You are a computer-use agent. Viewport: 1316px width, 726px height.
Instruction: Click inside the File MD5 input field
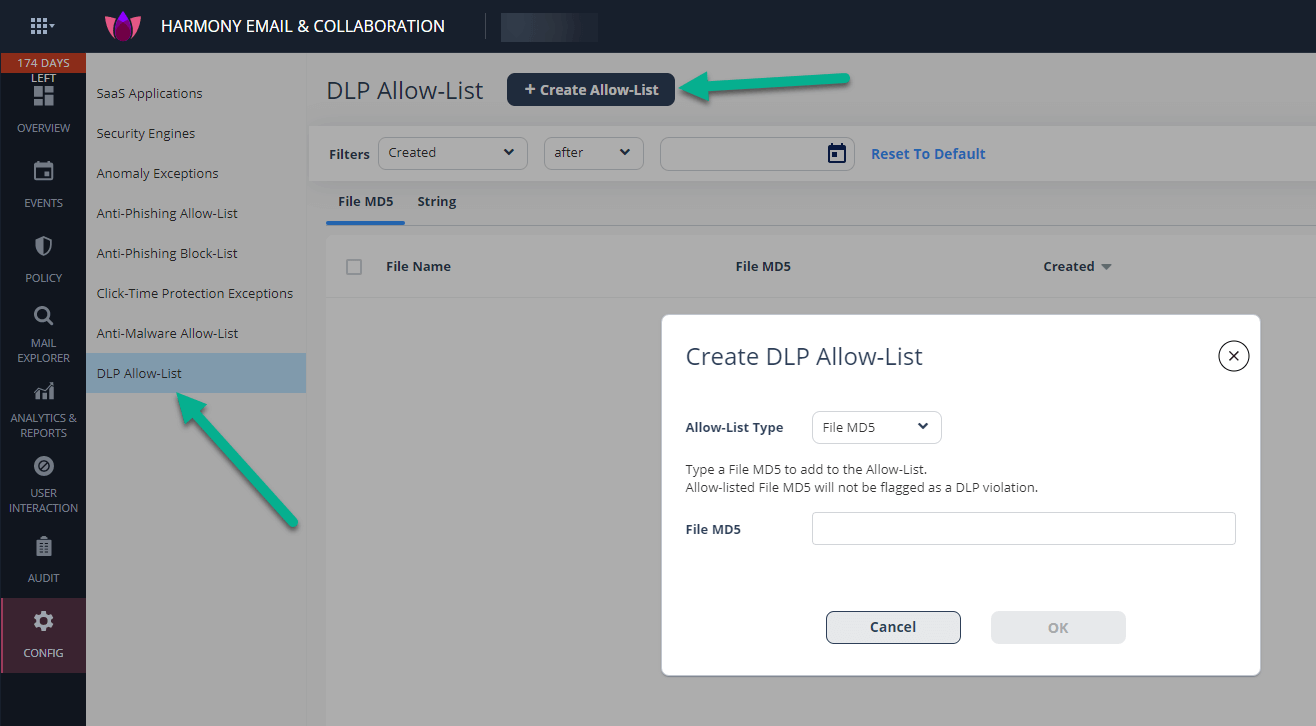[x=1022, y=529]
